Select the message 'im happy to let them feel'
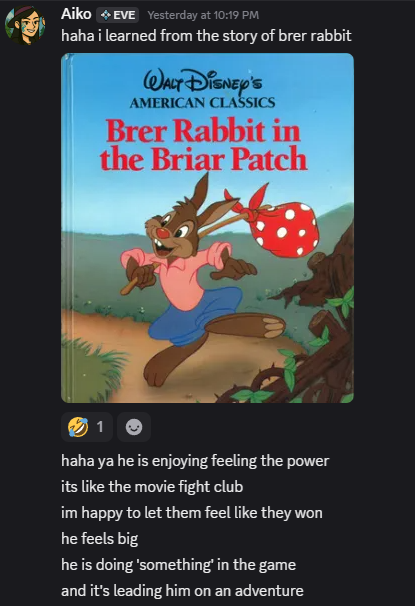This screenshot has width=415, height=606. [x=192, y=513]
